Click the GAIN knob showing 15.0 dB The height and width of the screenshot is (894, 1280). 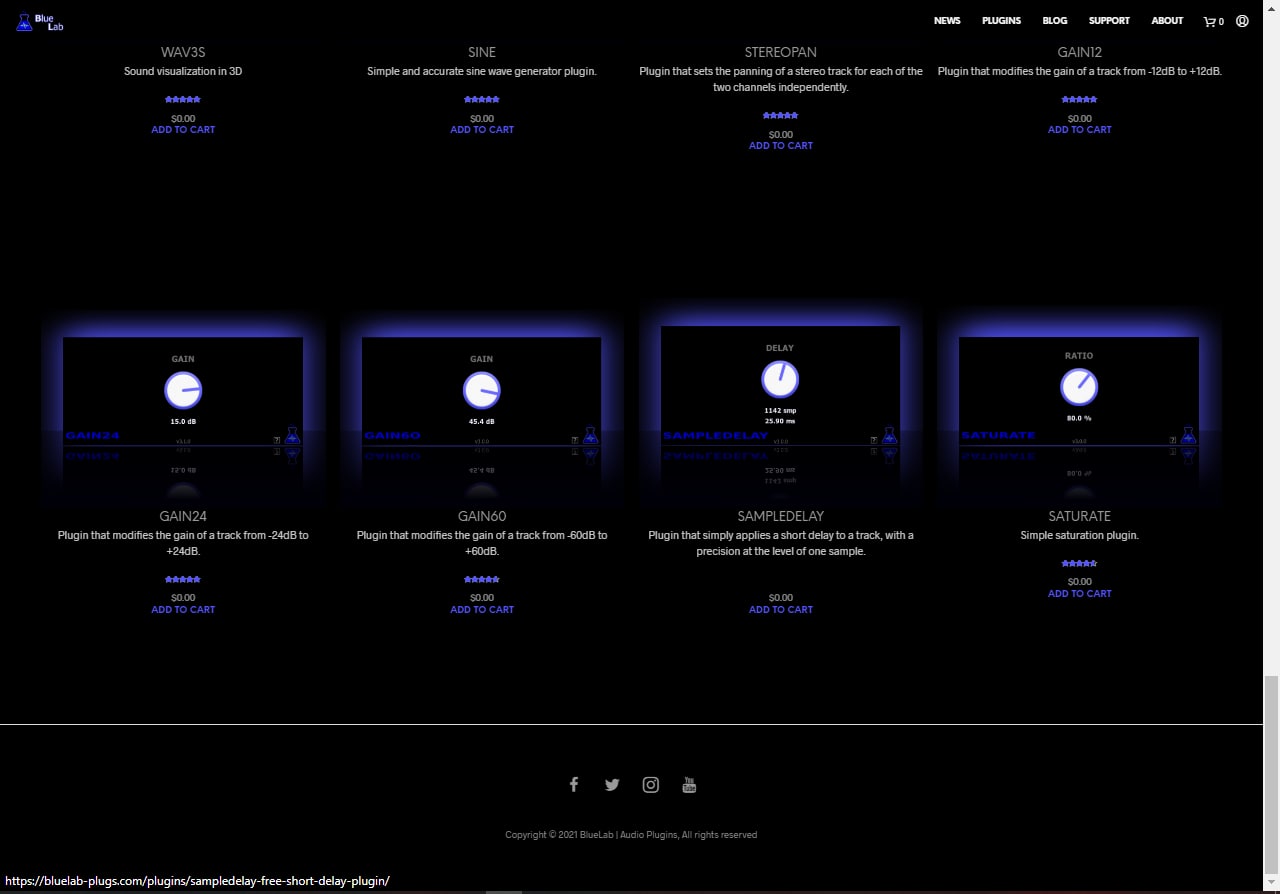point(183,390)
